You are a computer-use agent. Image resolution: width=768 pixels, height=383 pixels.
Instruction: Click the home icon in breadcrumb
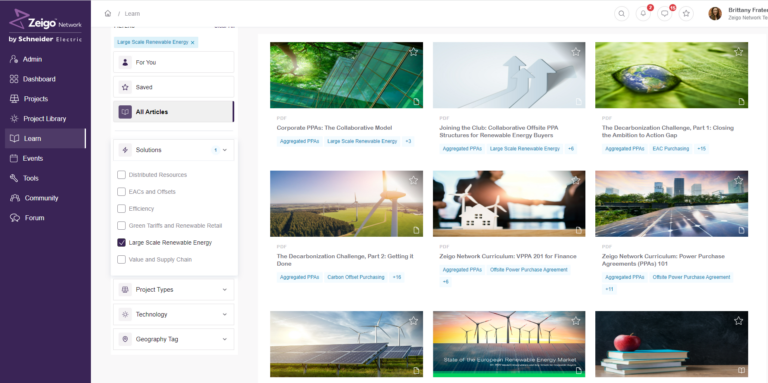[108, 13]
